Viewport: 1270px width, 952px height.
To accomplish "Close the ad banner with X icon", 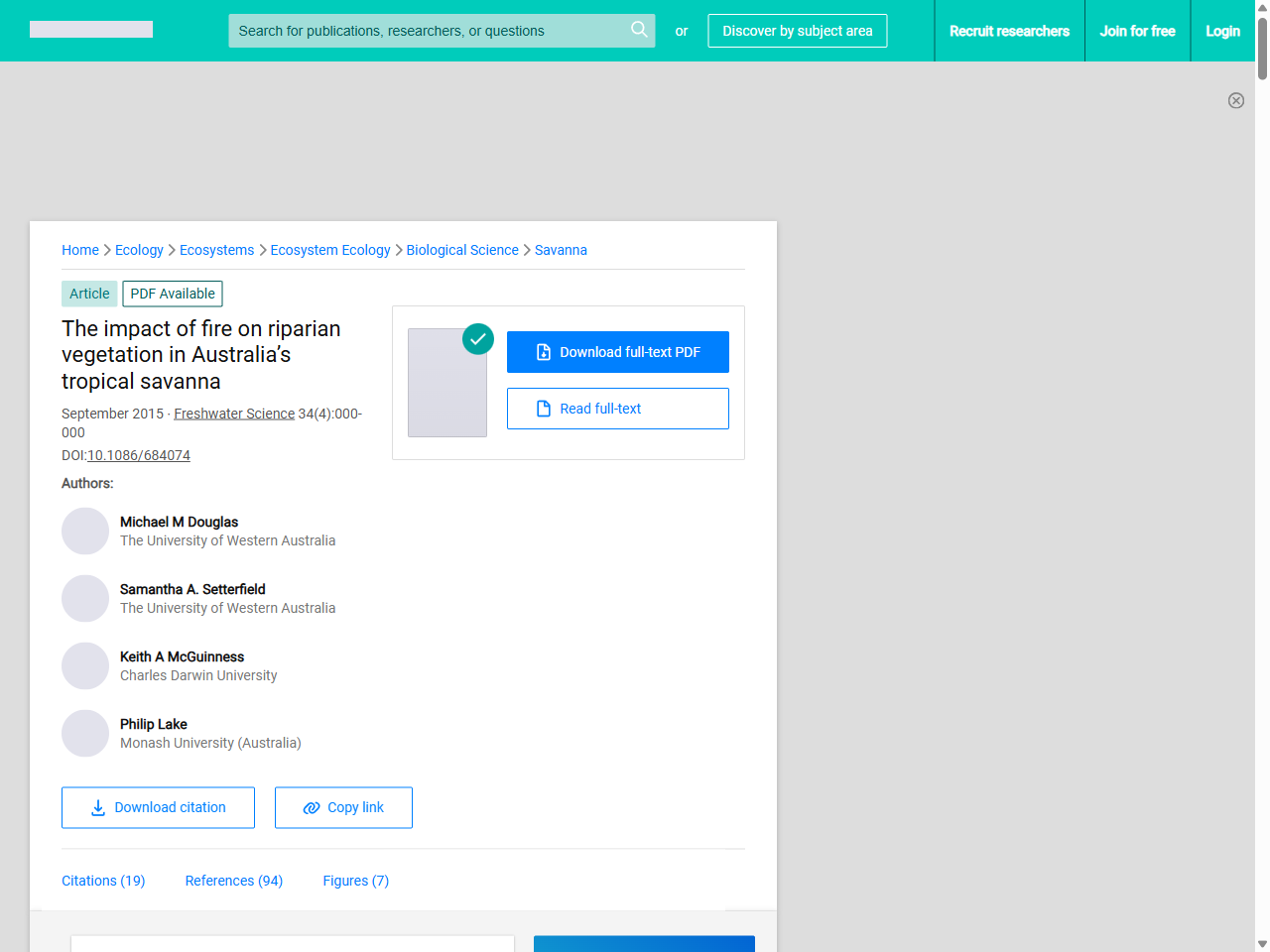I will (1236, 100).
